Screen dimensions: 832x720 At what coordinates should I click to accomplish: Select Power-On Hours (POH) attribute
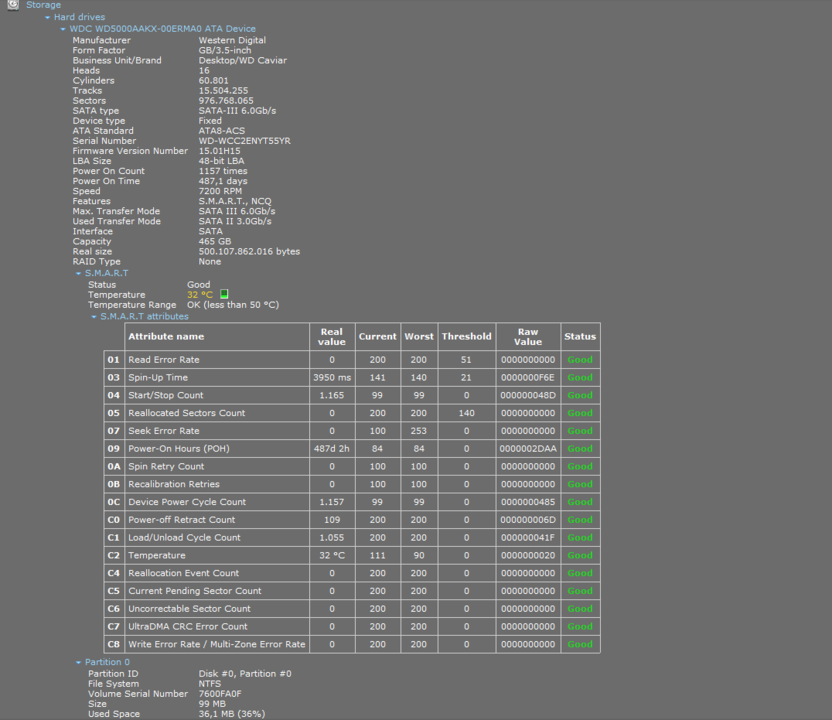pos(179,449)
